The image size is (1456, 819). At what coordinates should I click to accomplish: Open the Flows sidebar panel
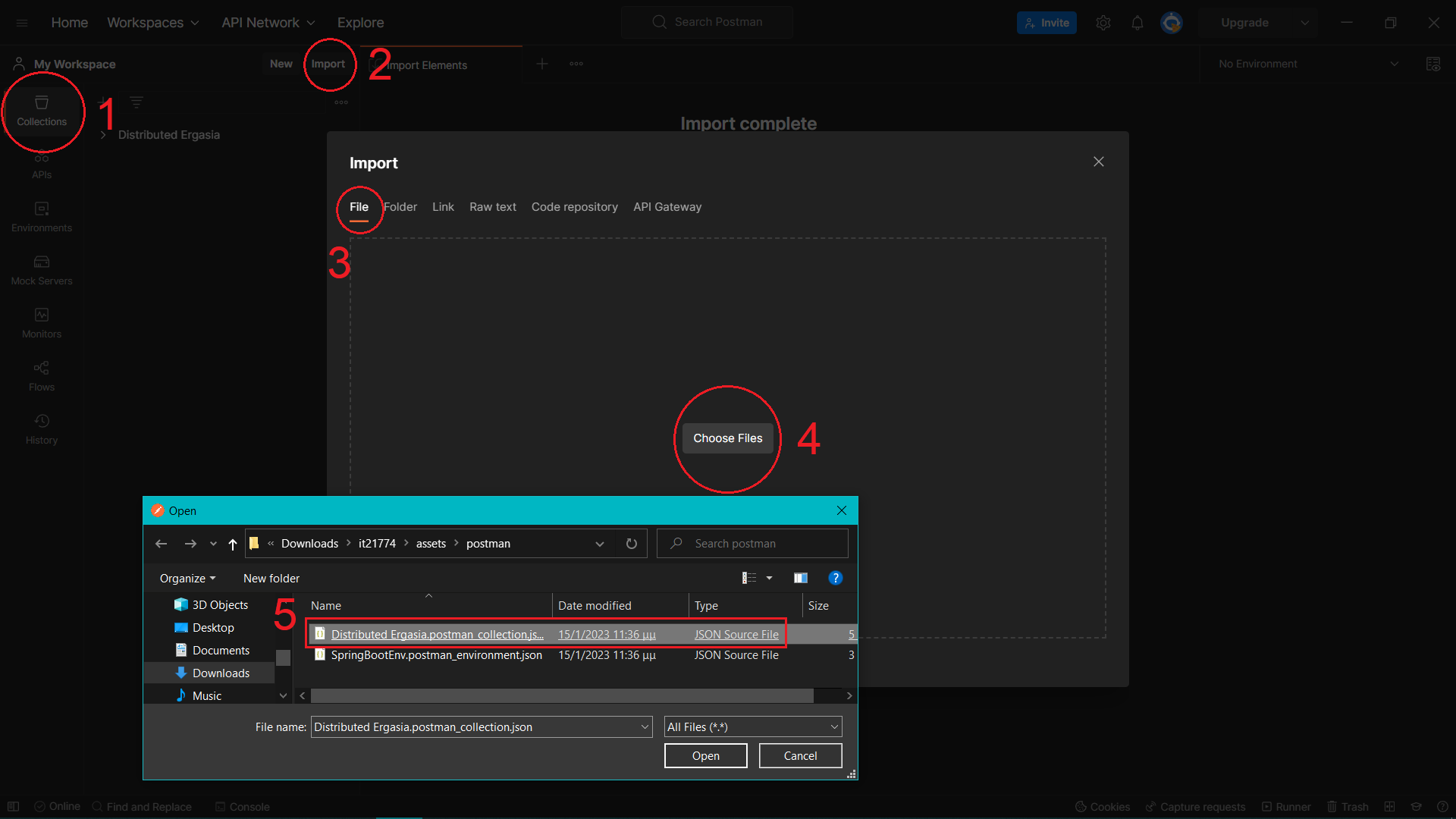point(42,376)
